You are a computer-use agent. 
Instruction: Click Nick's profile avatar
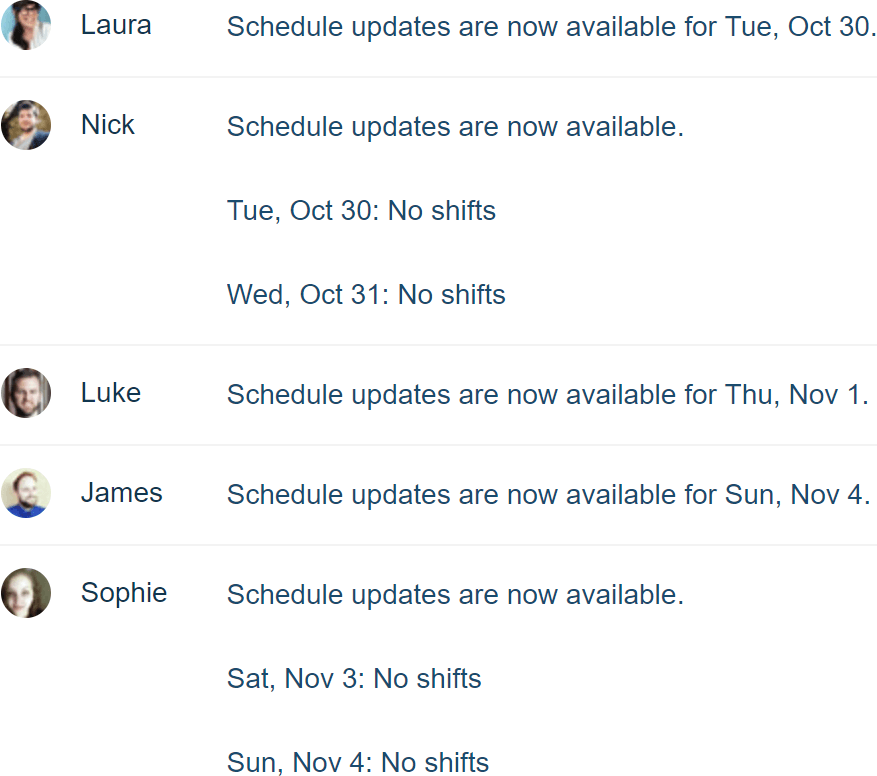coord(26,125)
